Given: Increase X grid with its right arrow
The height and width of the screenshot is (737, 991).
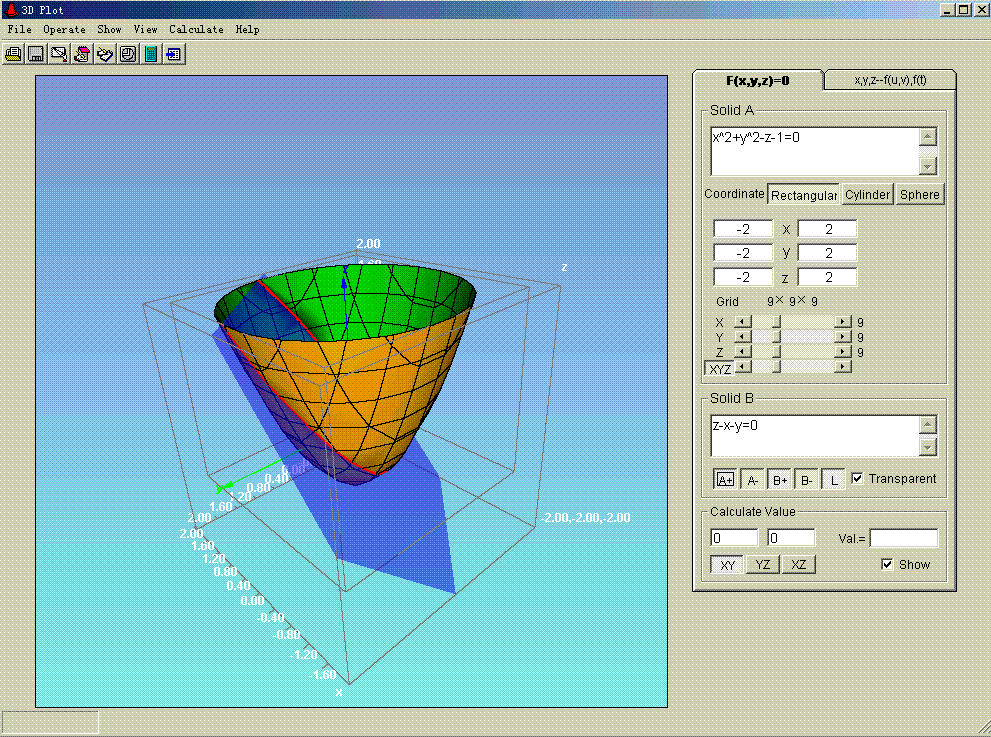Looking at the screenshot, I should (843, 322).
